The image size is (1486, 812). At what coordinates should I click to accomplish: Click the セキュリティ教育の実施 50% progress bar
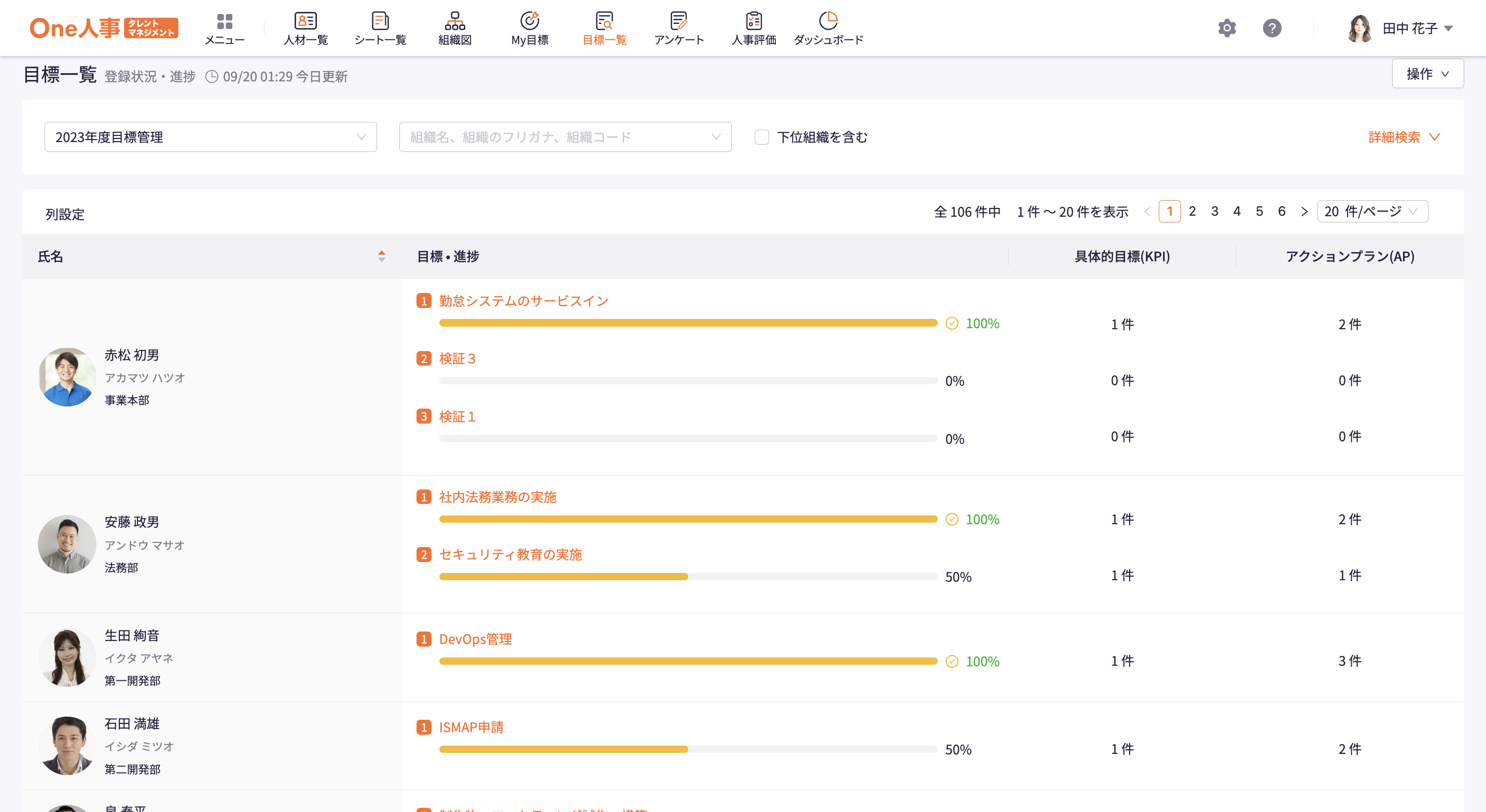click(688, 577)
